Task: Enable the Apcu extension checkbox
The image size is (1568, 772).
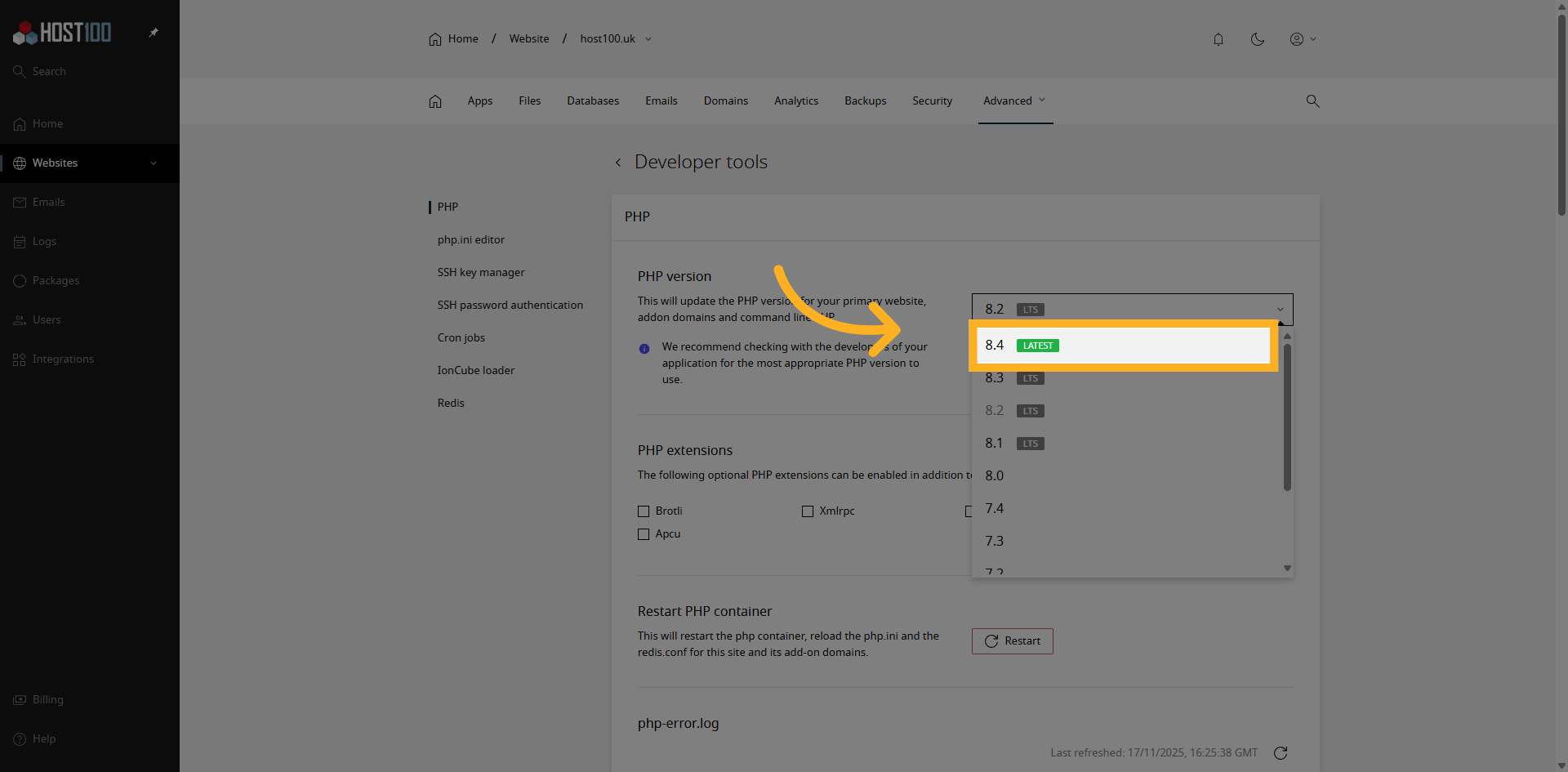Action: 644,534
